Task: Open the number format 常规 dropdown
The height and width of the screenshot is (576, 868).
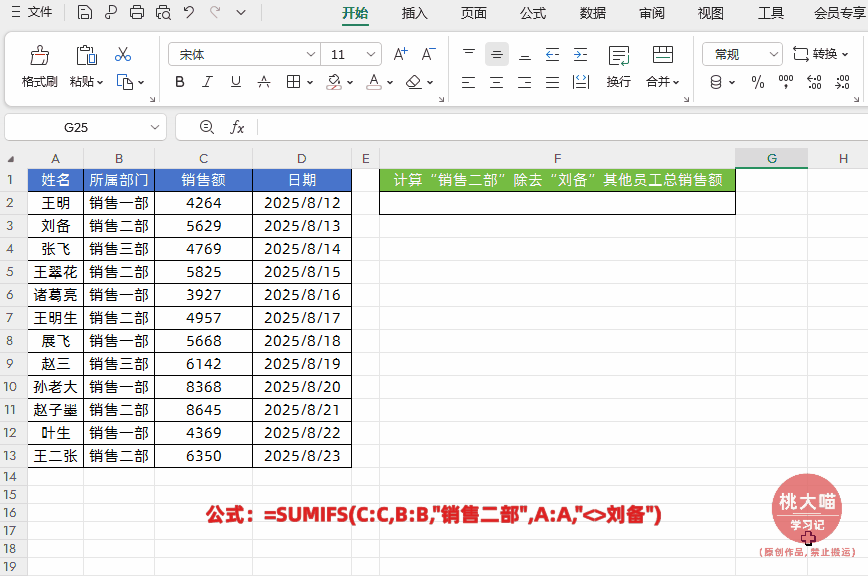Action: (773, 54)
